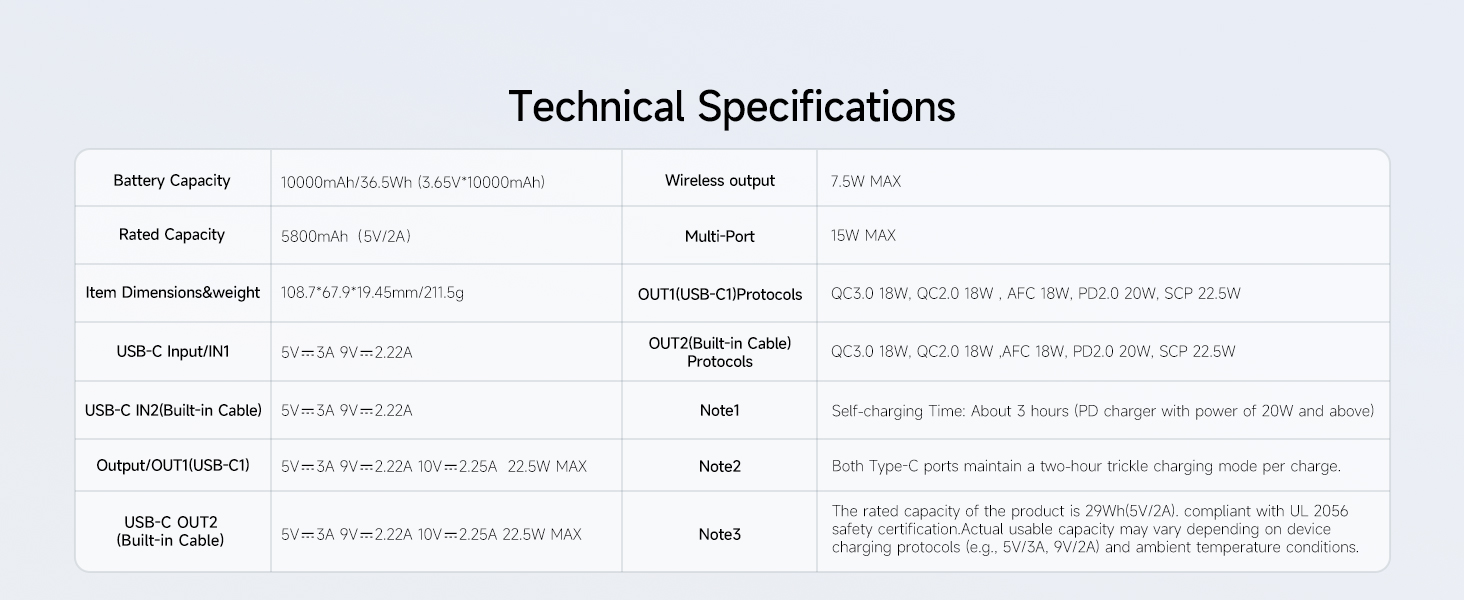Select the Output/OUT1(USB-C1) label
Image resolution: width=1464 pixels, height=600 pixels.
point(173,465)
